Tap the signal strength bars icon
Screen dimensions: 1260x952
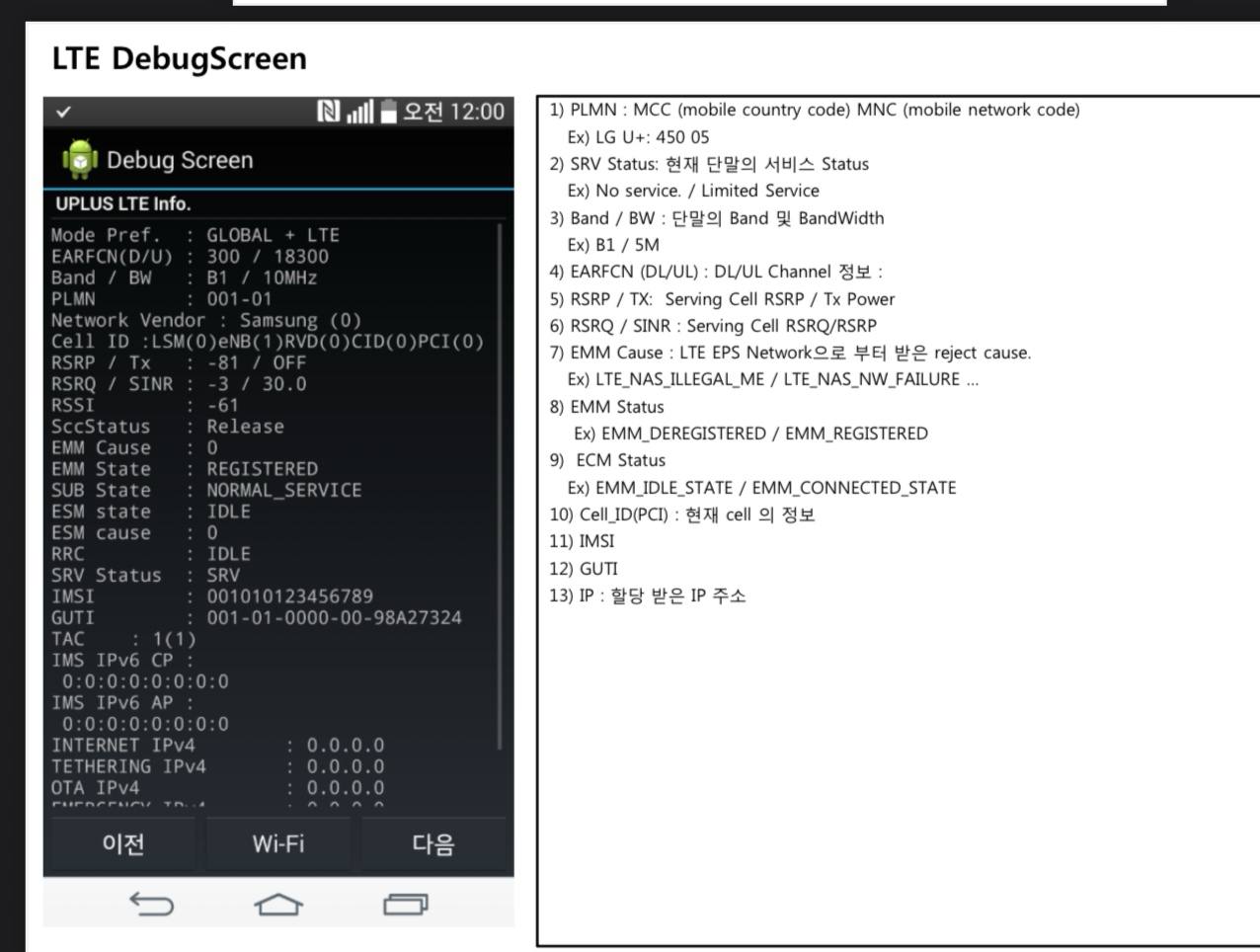click(359, 112)
